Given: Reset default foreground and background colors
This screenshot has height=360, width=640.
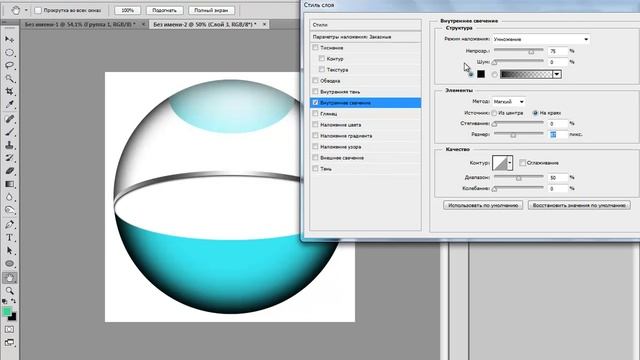Looking at the screenshot, I should (4, 302).
